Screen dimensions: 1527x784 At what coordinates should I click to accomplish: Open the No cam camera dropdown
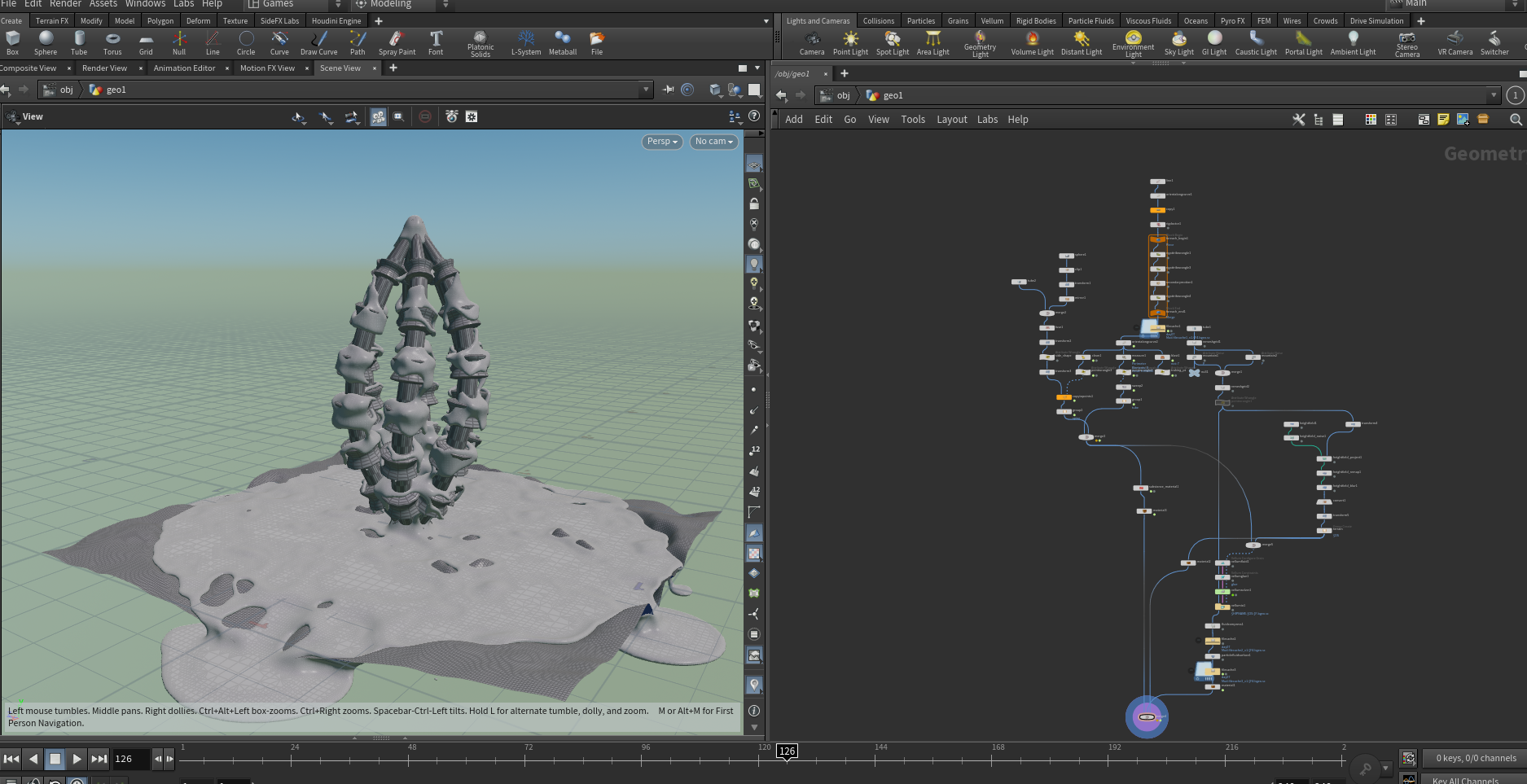click(714, 142)
